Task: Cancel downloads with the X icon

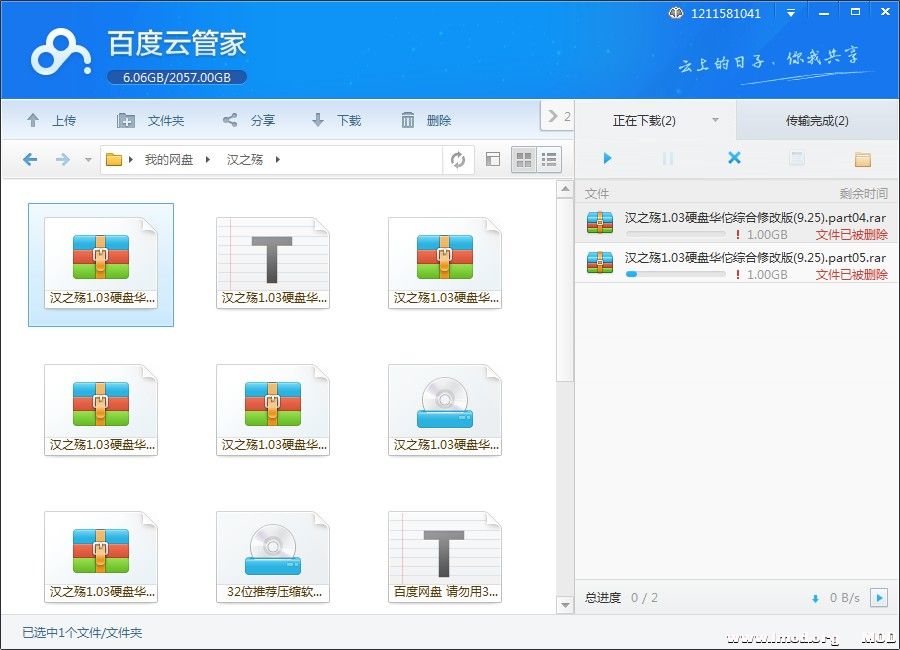Action: click(734, 159)
